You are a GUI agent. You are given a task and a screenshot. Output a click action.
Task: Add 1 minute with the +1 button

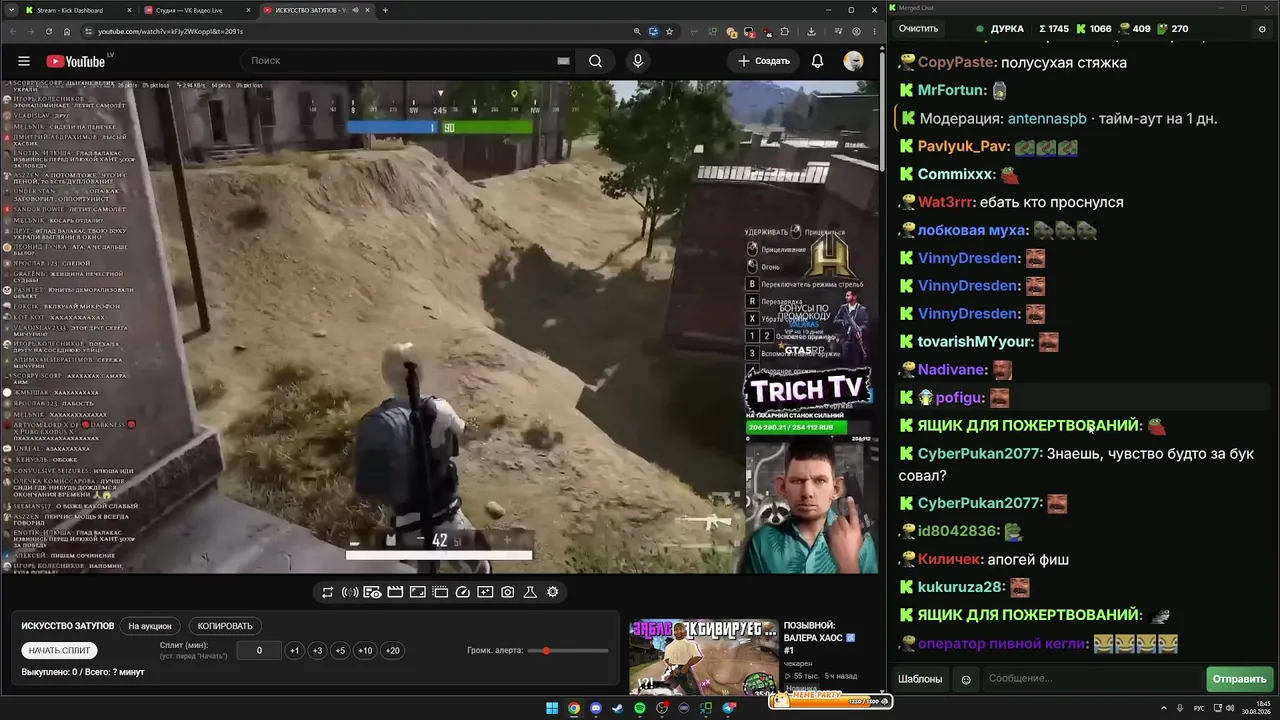click(x=294, y=650)
